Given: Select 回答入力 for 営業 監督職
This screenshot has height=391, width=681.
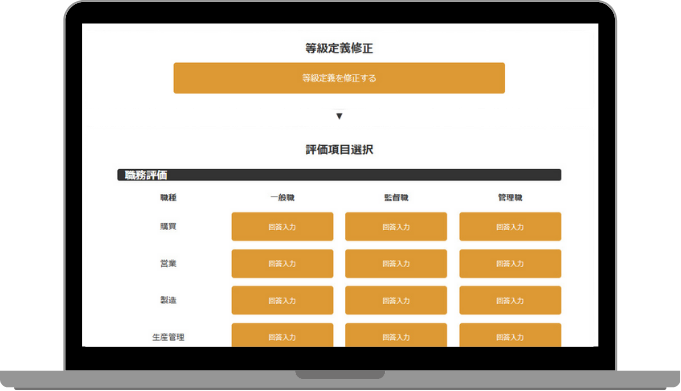Looking at the screenshot, I should point(396,263).
